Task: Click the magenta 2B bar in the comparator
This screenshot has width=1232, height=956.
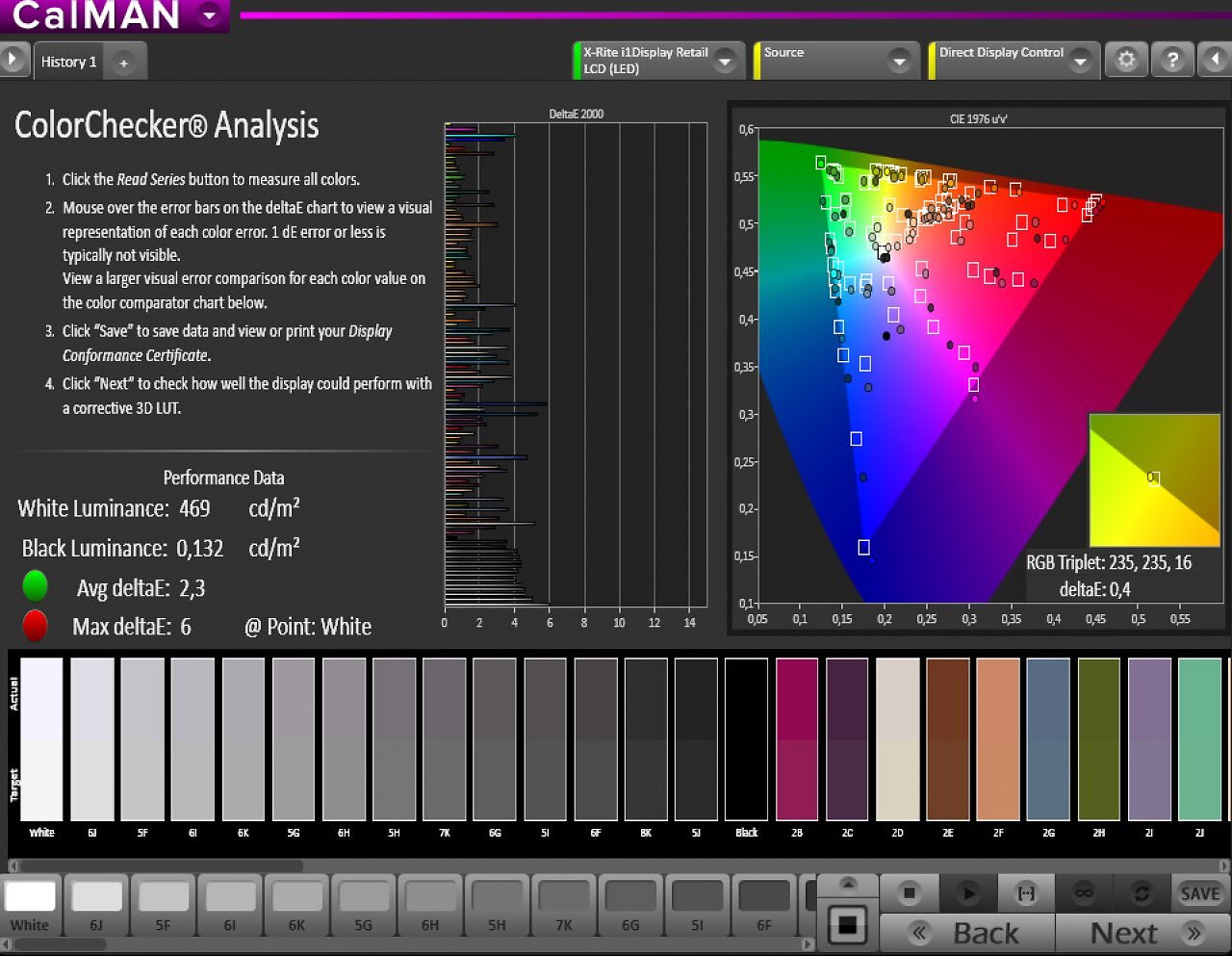Action: tap(797, 739)
